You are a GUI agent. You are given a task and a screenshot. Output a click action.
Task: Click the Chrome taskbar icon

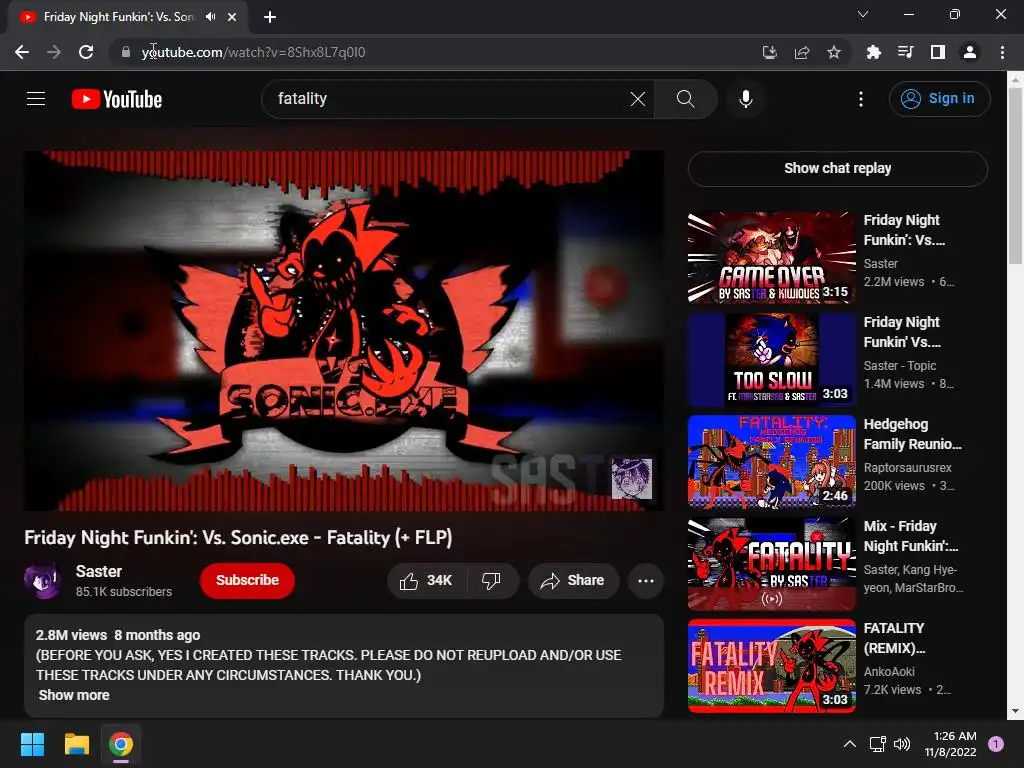click(x=121, y=744)
